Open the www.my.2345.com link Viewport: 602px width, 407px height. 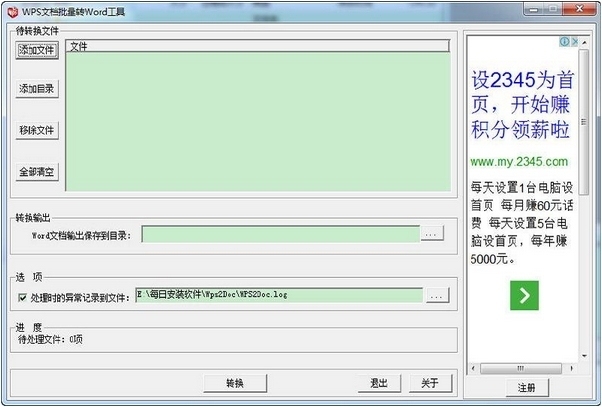[519, 162]
